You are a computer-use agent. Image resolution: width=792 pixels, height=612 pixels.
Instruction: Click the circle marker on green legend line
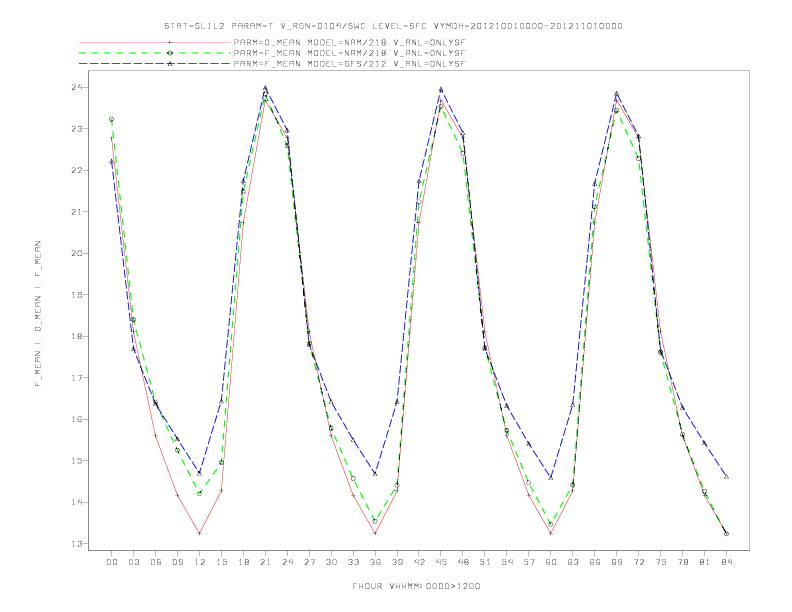[x=170, y=53]
